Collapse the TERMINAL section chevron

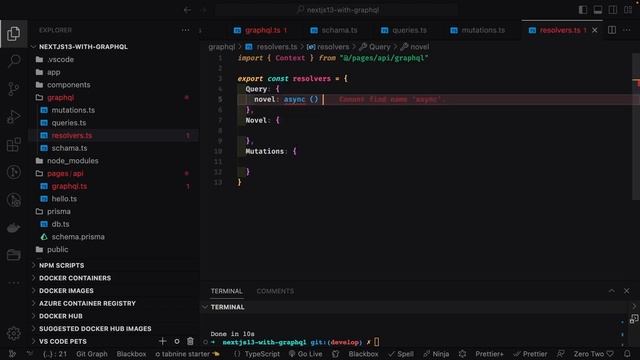[x=205, y=307]
